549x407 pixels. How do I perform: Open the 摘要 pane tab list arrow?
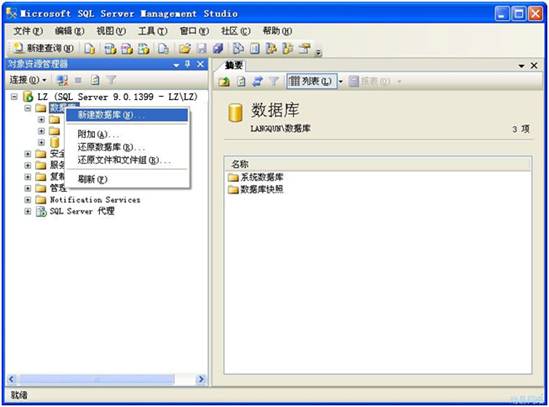click(x=521, y=65)
